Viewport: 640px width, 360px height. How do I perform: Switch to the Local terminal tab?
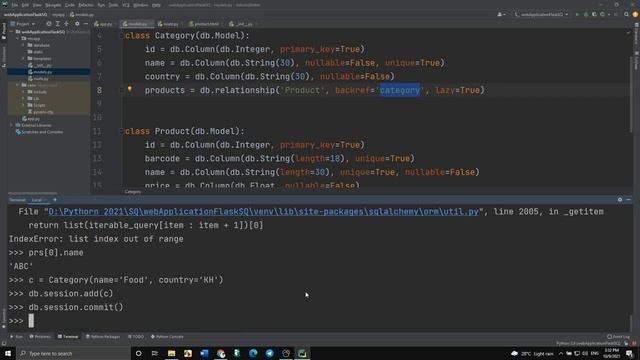tap(38, 200)
